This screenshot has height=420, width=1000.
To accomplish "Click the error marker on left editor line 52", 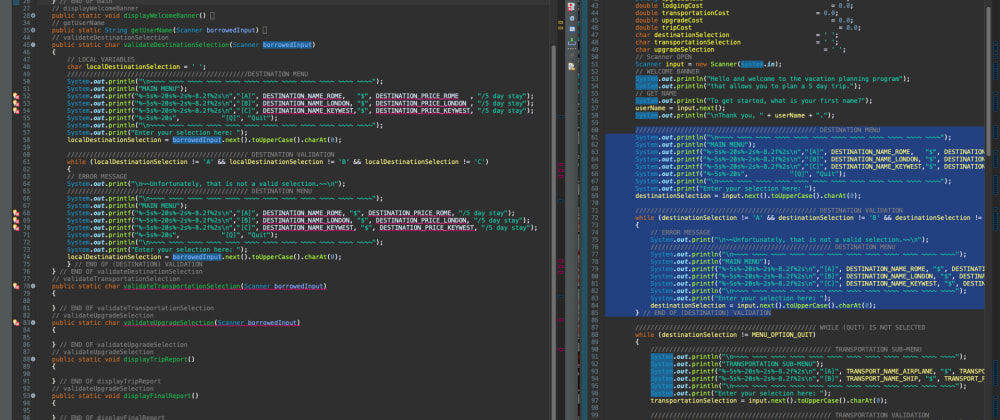I will coord(16,96).
